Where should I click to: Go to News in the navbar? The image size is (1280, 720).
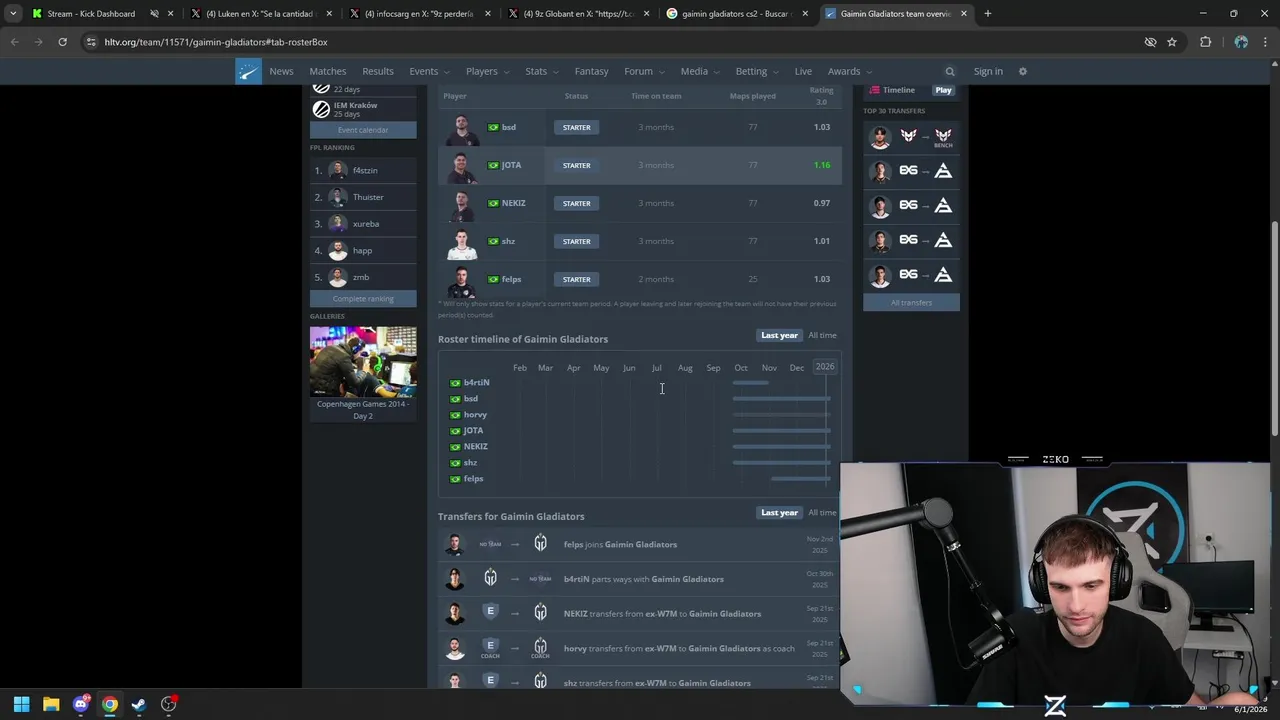(281, 71)
